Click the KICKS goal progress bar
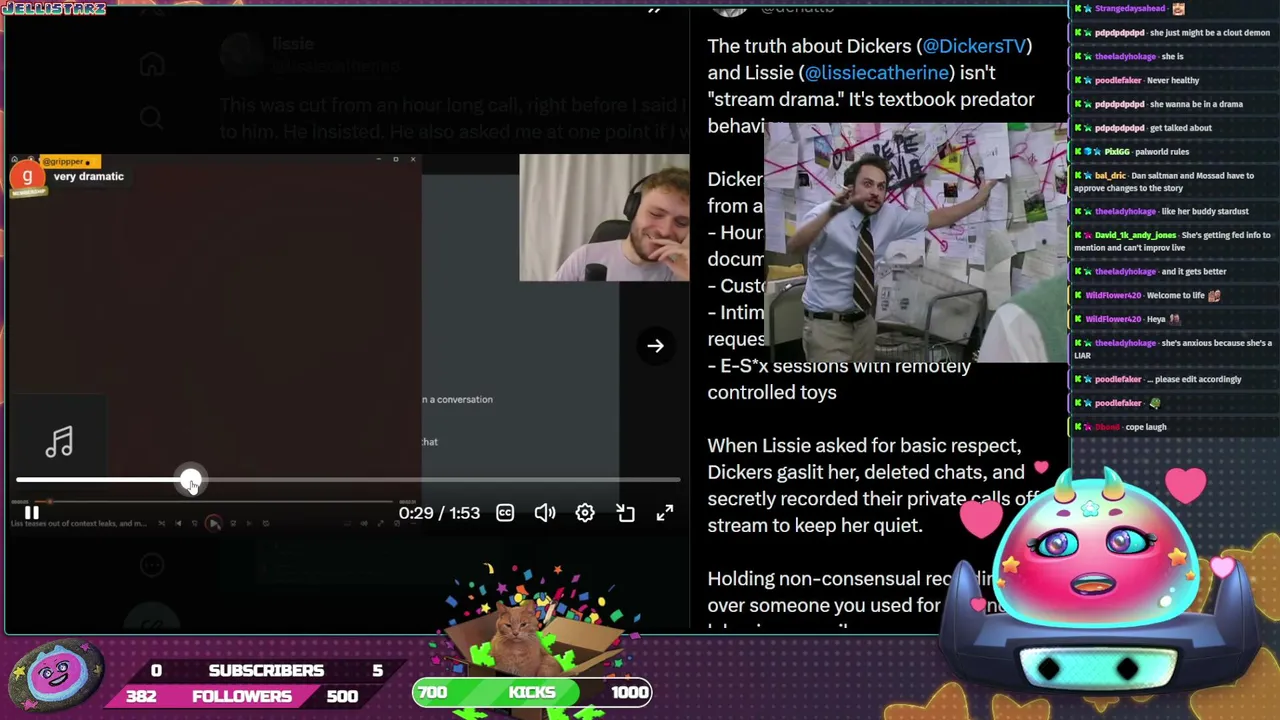Screen dimensions: 1280x720 532,692
